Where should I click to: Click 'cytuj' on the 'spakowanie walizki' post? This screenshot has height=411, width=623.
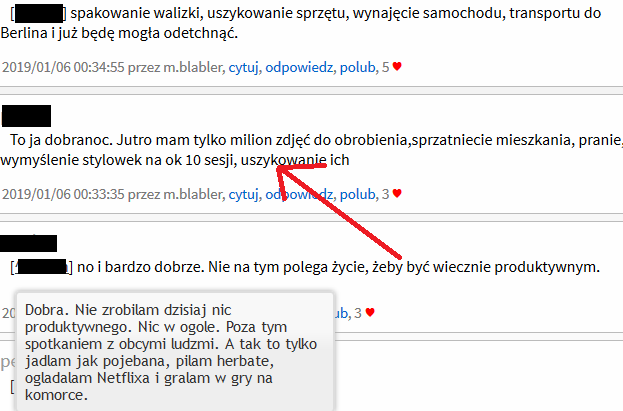coord(244,67)
